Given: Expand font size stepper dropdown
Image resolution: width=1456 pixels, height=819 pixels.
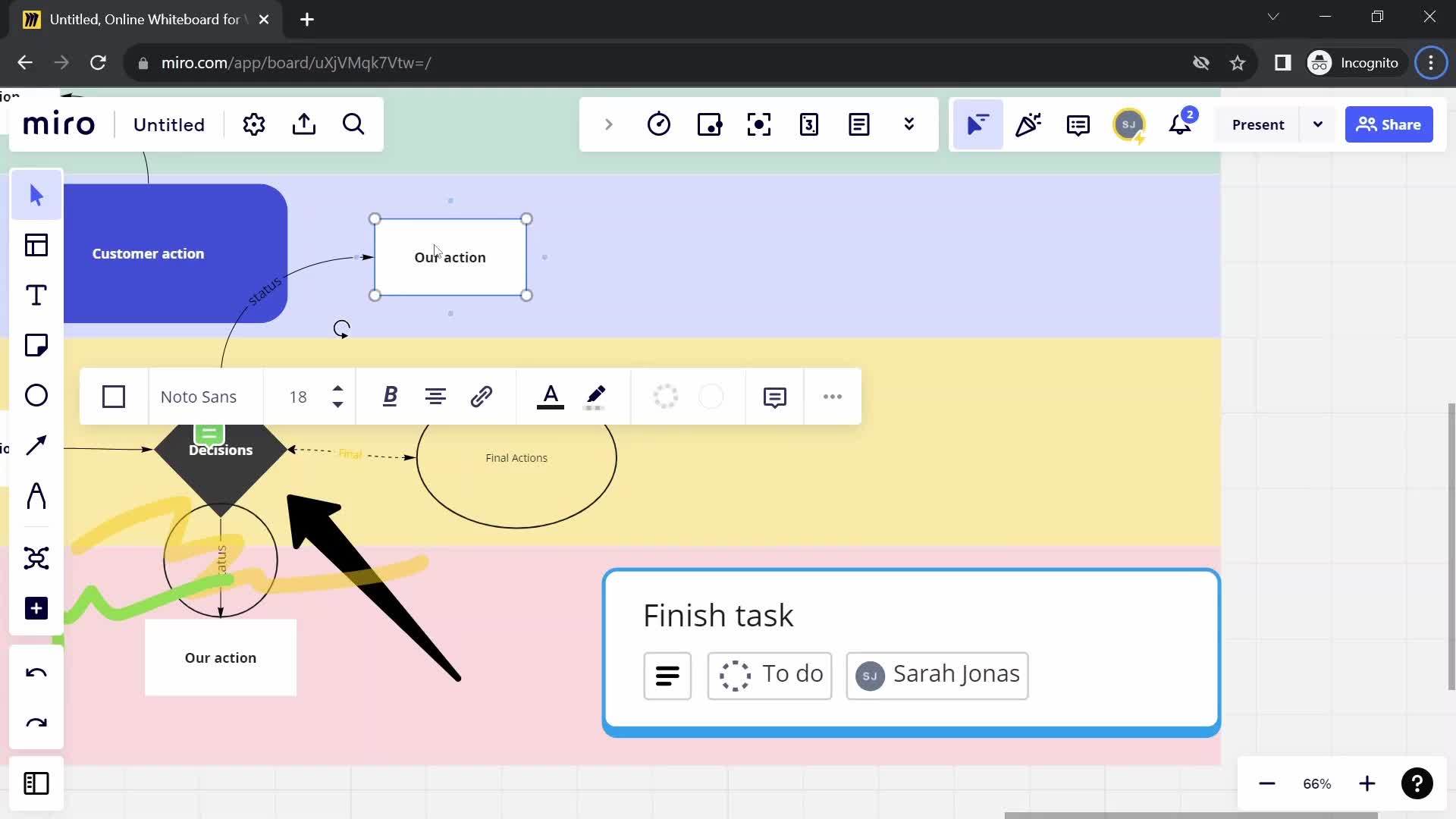Looking at the screenshot, I should (338, 396).
